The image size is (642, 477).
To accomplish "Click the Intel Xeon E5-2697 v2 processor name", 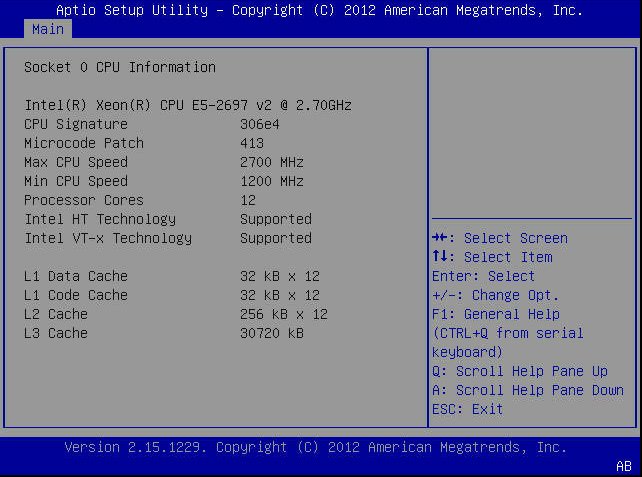I will tap(188, 105).
